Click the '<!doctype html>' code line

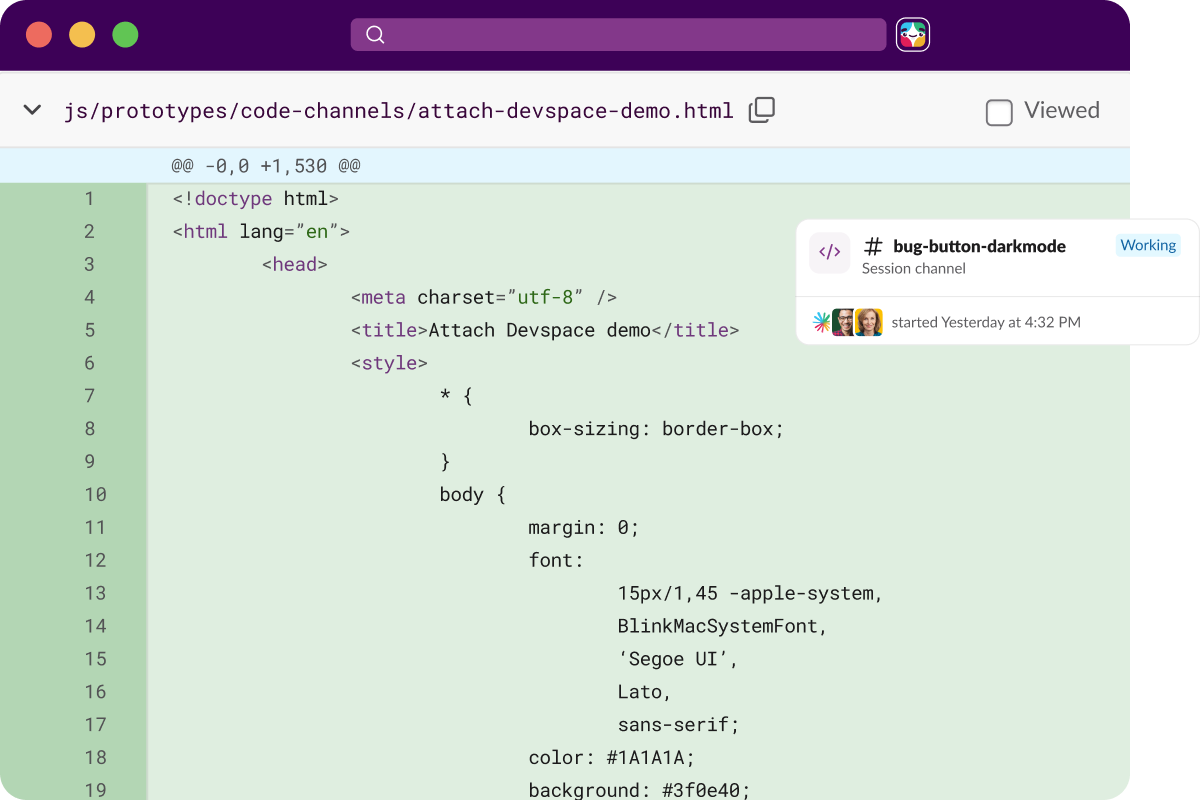click(x=255, y=199)
